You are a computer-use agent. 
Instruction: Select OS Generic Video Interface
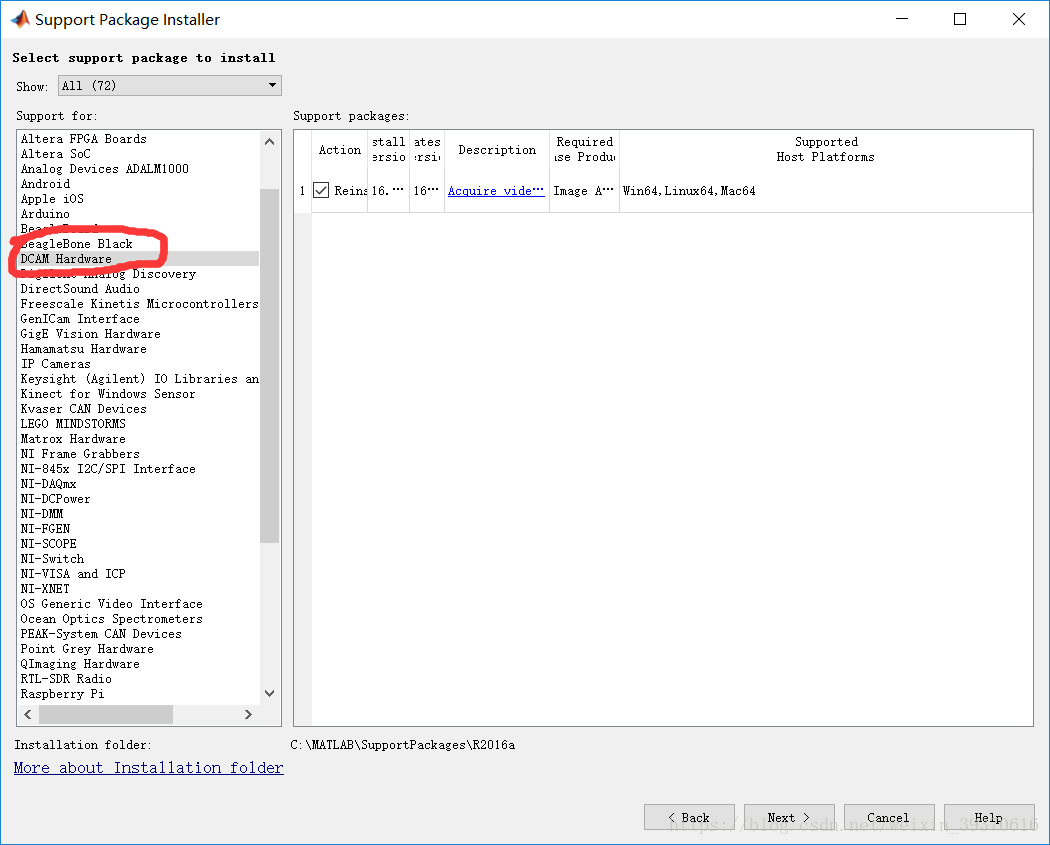click(139, 604)
